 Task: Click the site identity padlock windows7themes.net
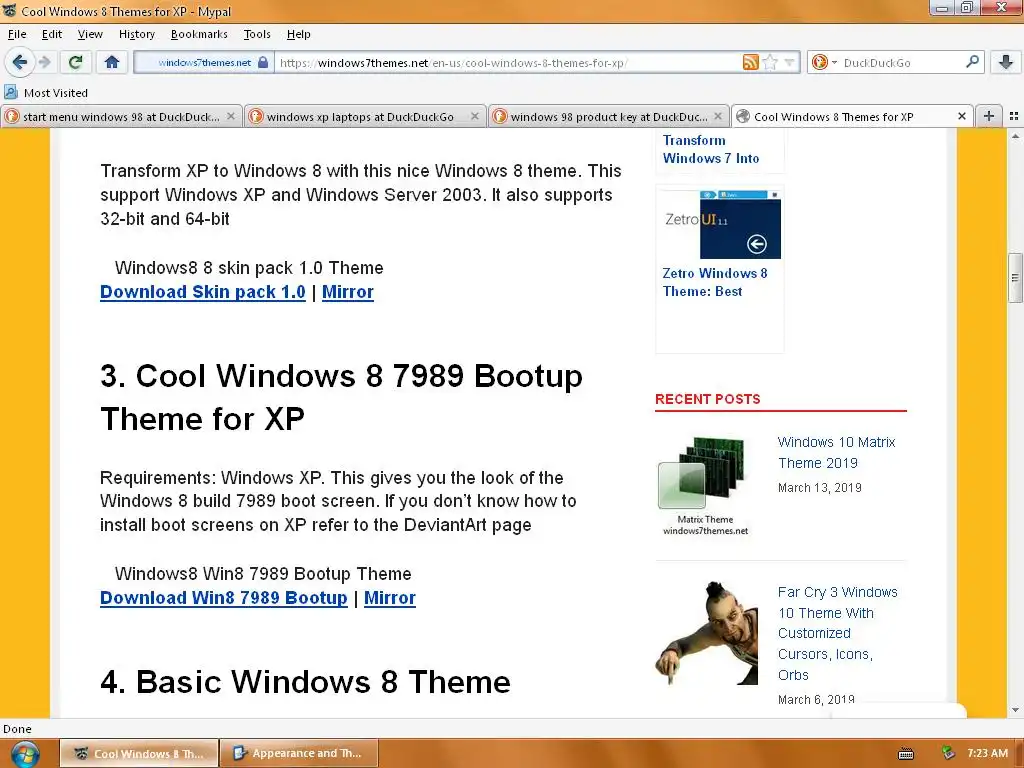point(204,63)
